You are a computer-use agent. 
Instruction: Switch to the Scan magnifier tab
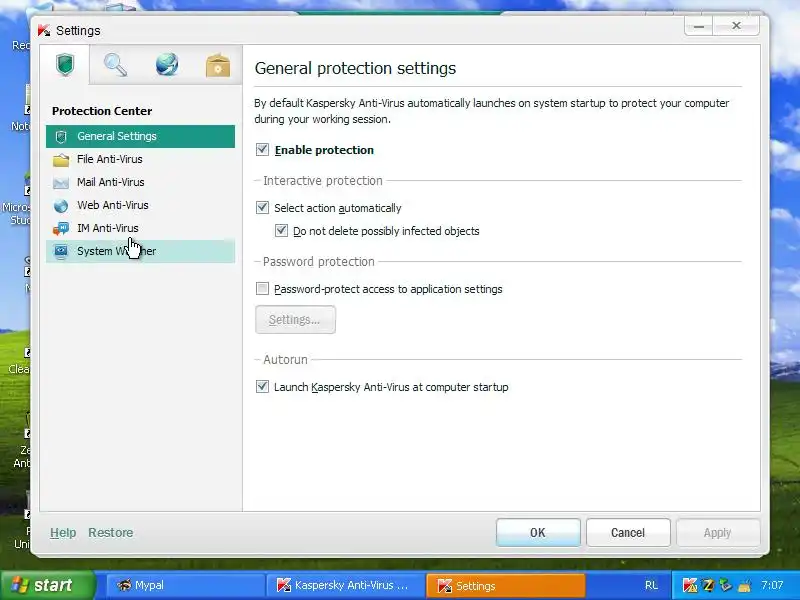click(115, 65)
